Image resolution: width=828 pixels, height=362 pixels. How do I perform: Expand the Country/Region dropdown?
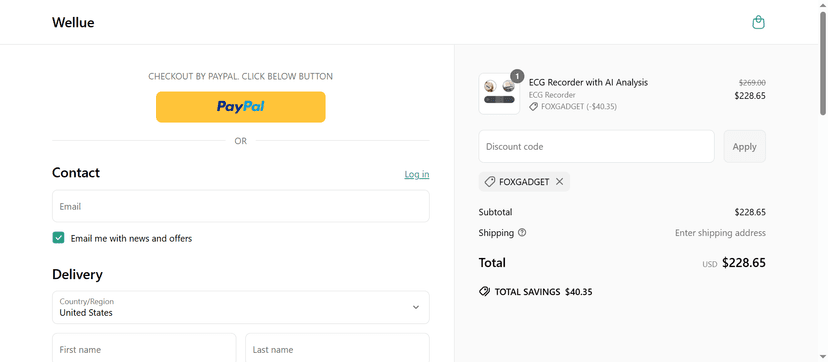241,307
